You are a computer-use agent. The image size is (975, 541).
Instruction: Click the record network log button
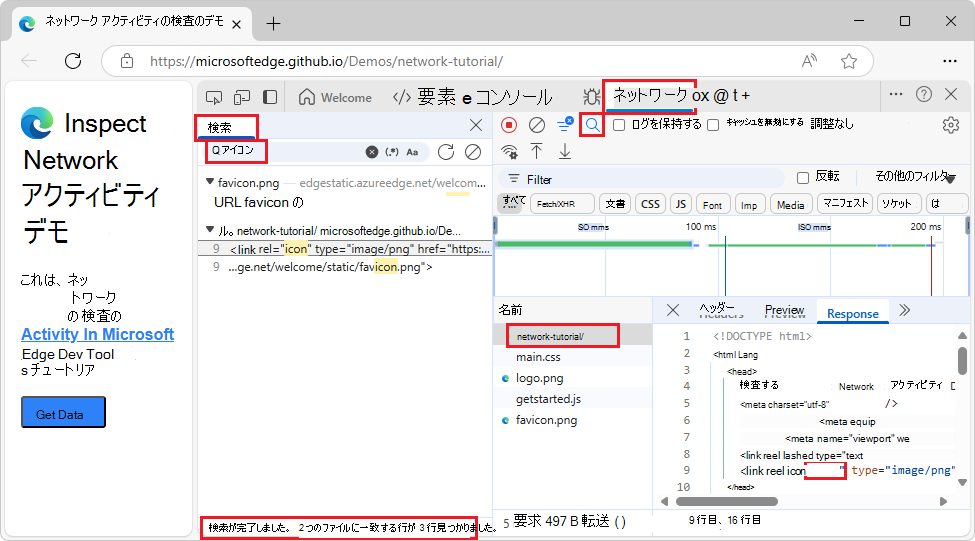tap(509, 125)
